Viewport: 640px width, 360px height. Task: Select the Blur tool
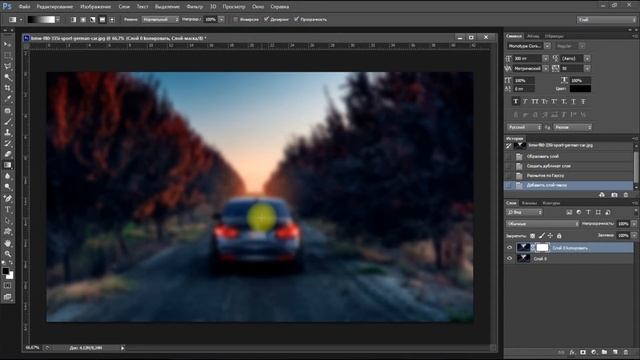(7, 176)
